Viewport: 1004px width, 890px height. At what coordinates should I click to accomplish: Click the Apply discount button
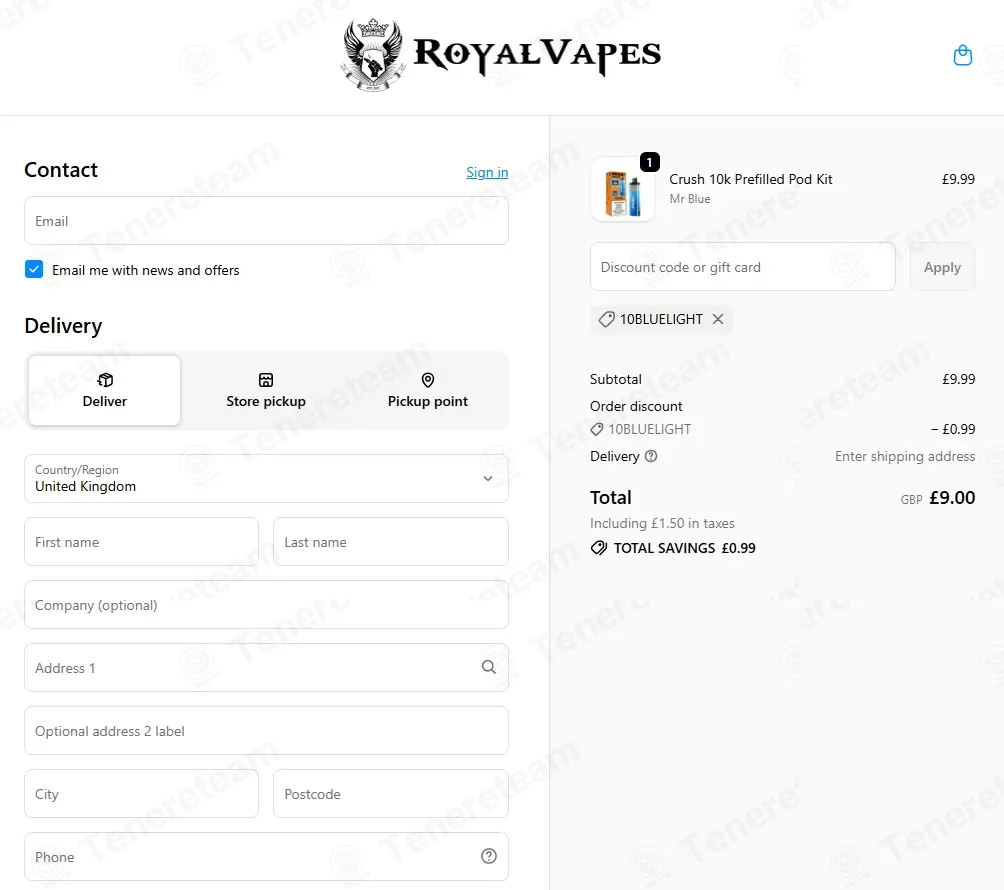point(942,267)
